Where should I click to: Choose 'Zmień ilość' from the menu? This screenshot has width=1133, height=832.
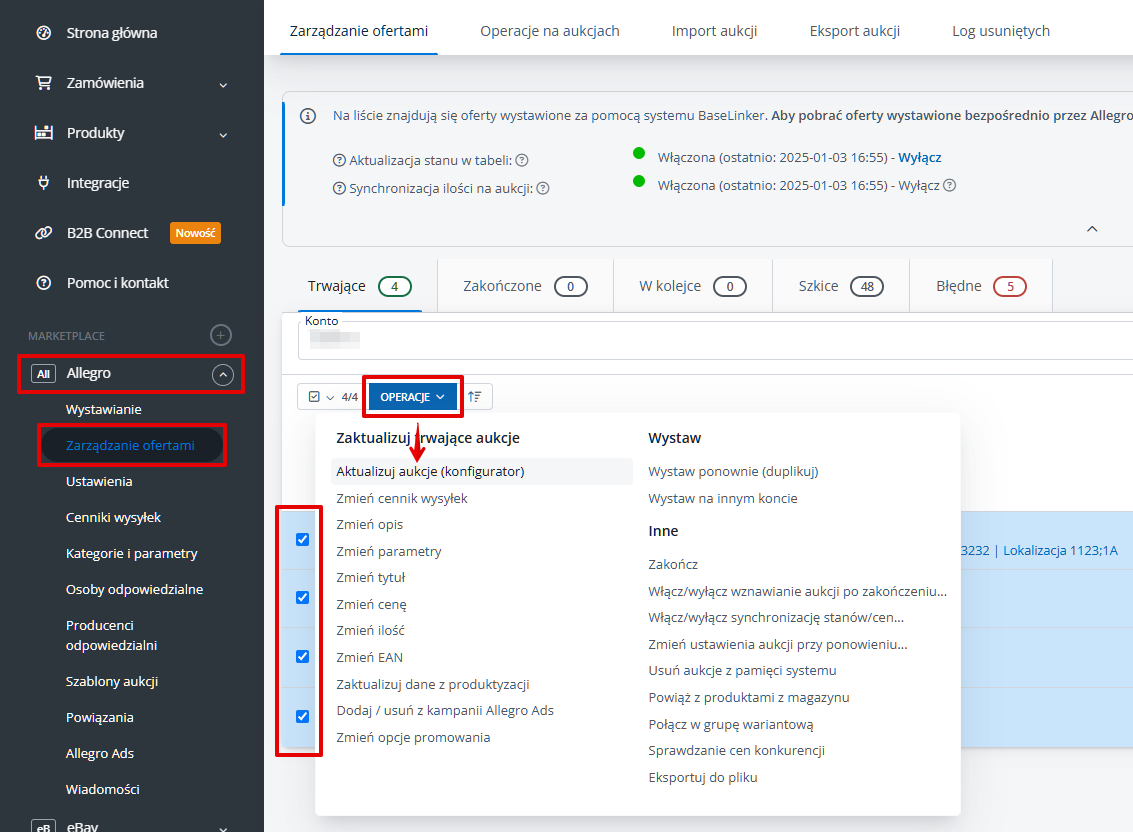370,631
